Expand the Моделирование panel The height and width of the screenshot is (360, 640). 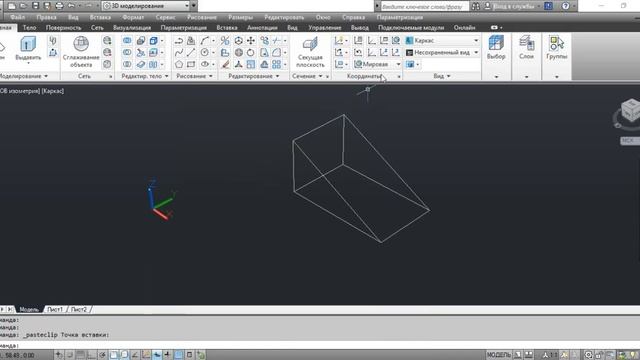coord(24,76)
